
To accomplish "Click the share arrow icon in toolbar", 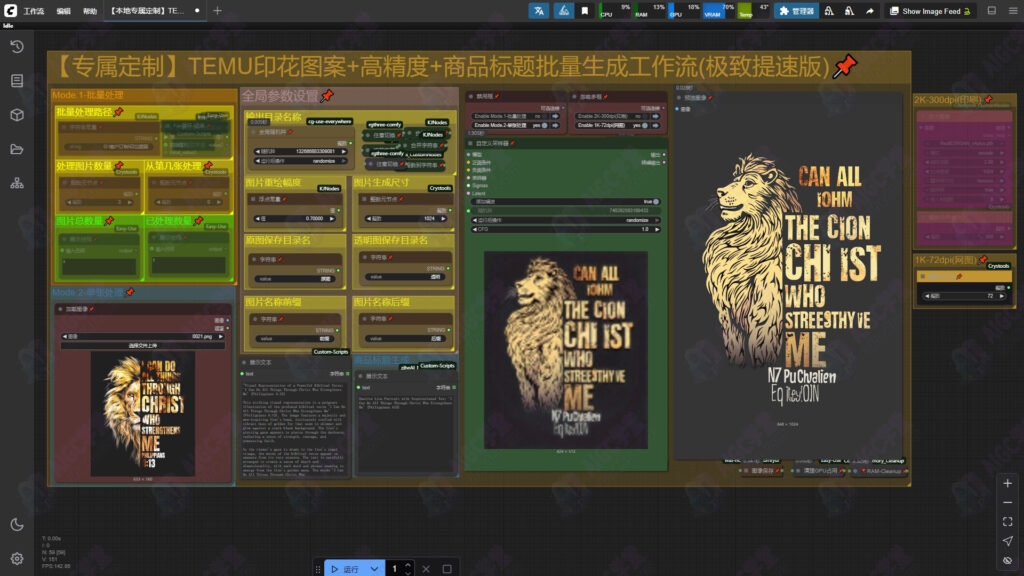I will coord(870,10).
